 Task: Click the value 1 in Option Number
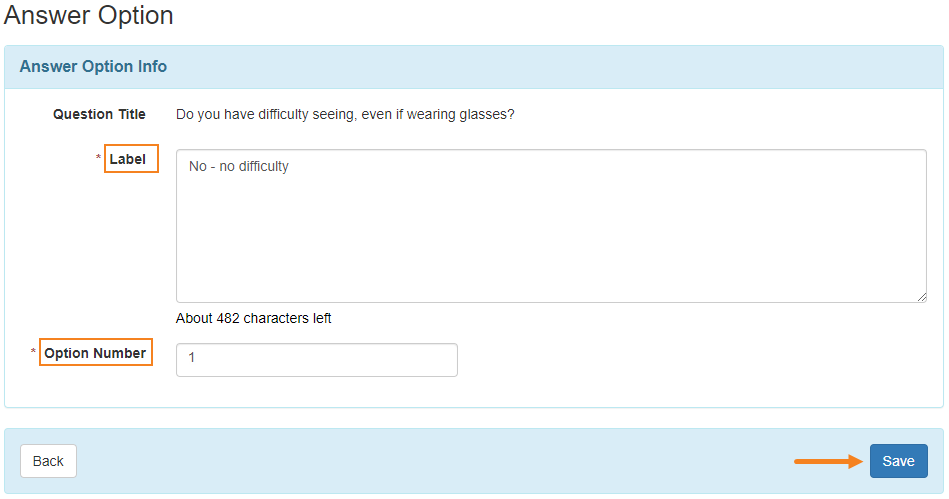(x=192, y=357)
